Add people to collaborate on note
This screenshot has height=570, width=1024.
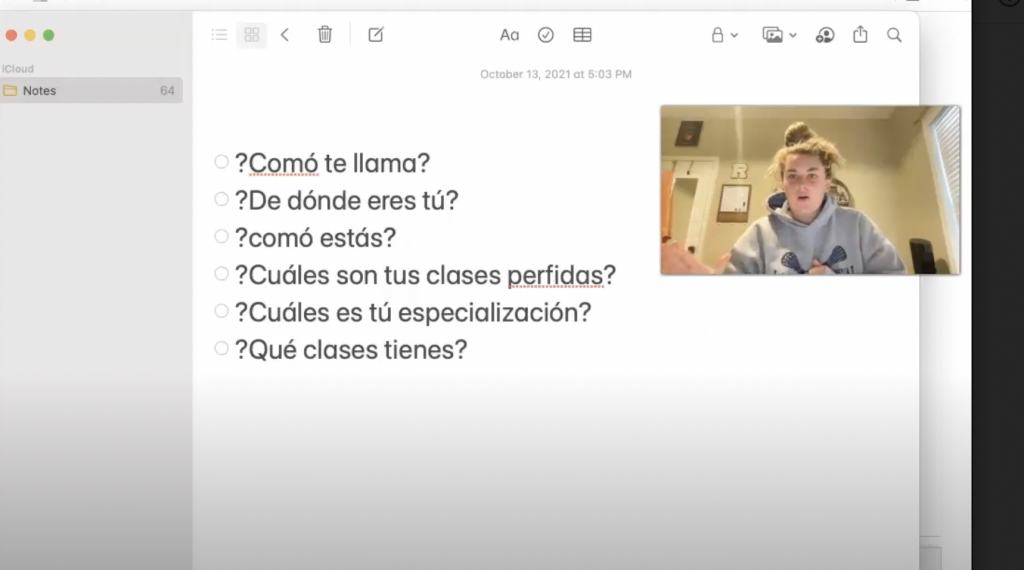pos(825,35)
